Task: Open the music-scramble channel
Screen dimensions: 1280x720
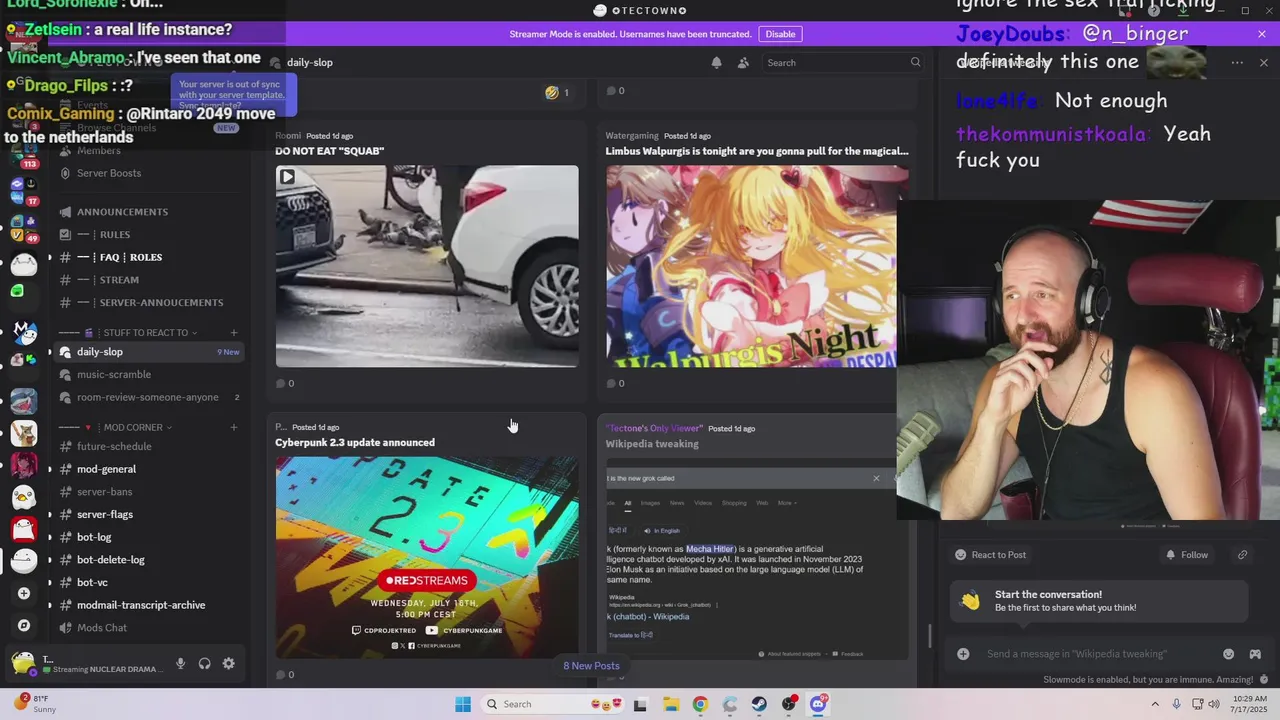Action: [x=148, y=374]
